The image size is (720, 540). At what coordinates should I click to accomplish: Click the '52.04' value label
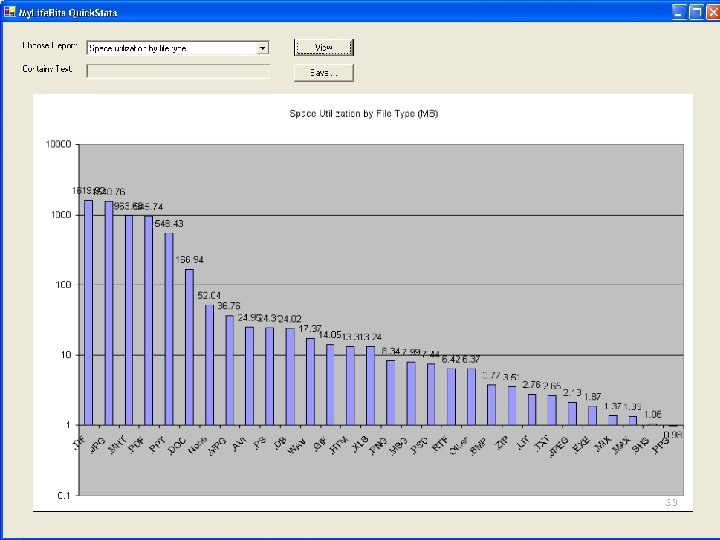(209, 296)
